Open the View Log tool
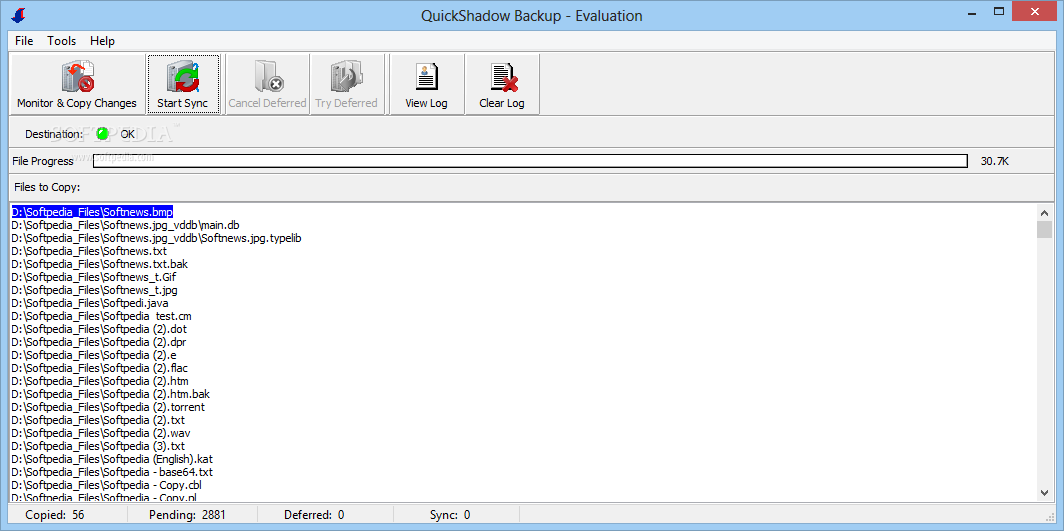Screen dimensions: 1064x531 click(x=426, y=84)
